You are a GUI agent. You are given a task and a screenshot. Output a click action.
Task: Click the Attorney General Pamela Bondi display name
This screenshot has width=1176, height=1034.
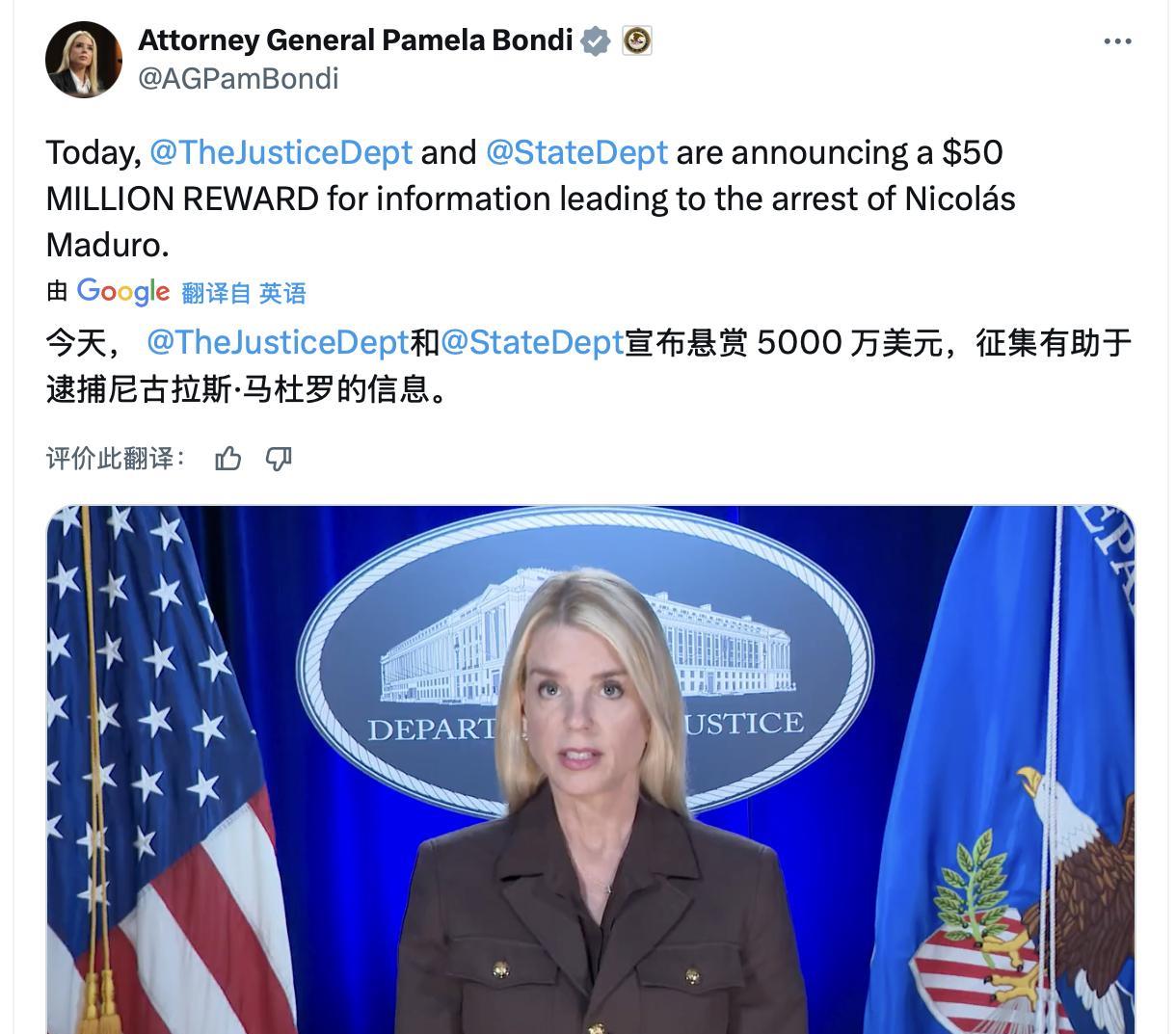(x=356, y=40)
